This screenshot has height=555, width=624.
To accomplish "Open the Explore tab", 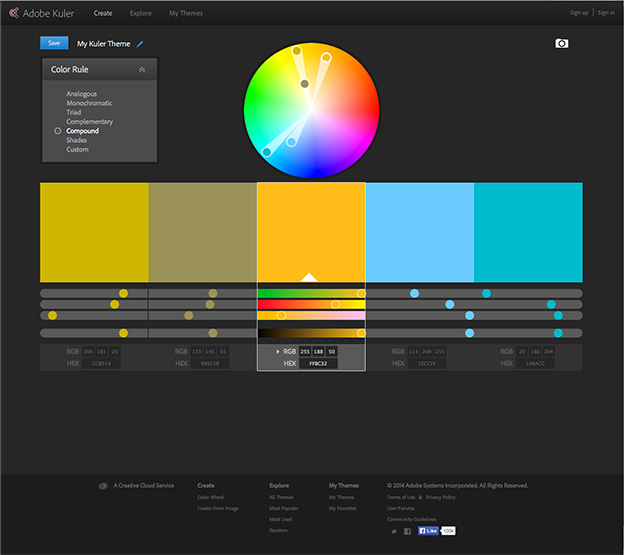I will click(x=140, y=13).
